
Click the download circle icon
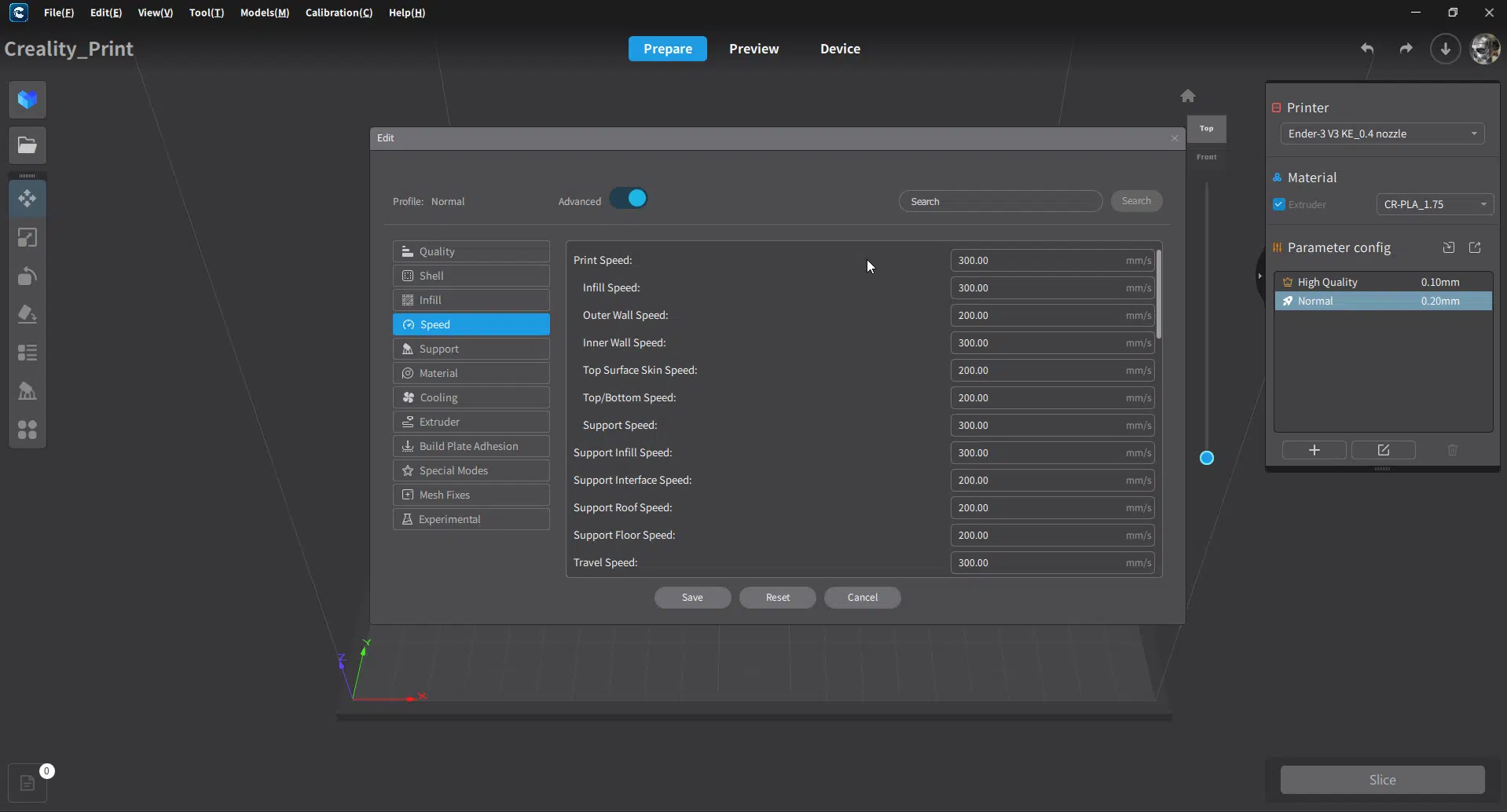[x=1445, y=49]
